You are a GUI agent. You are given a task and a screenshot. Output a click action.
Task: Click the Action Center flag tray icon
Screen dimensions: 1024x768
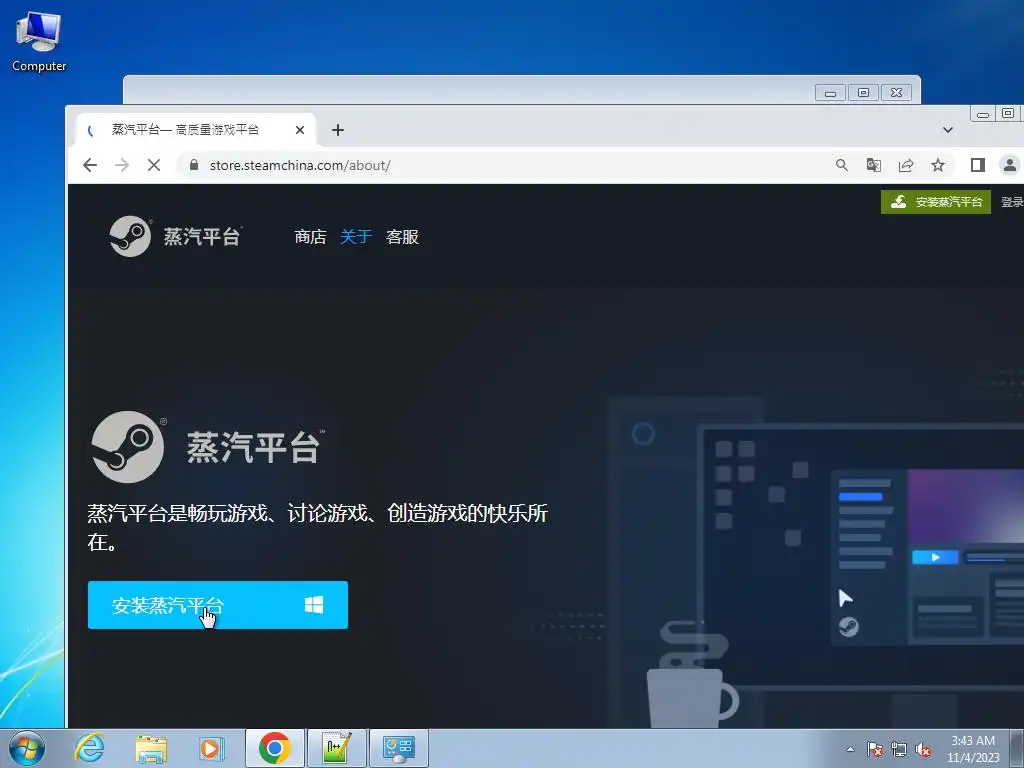pyautogui.click(x=874, y=749)
